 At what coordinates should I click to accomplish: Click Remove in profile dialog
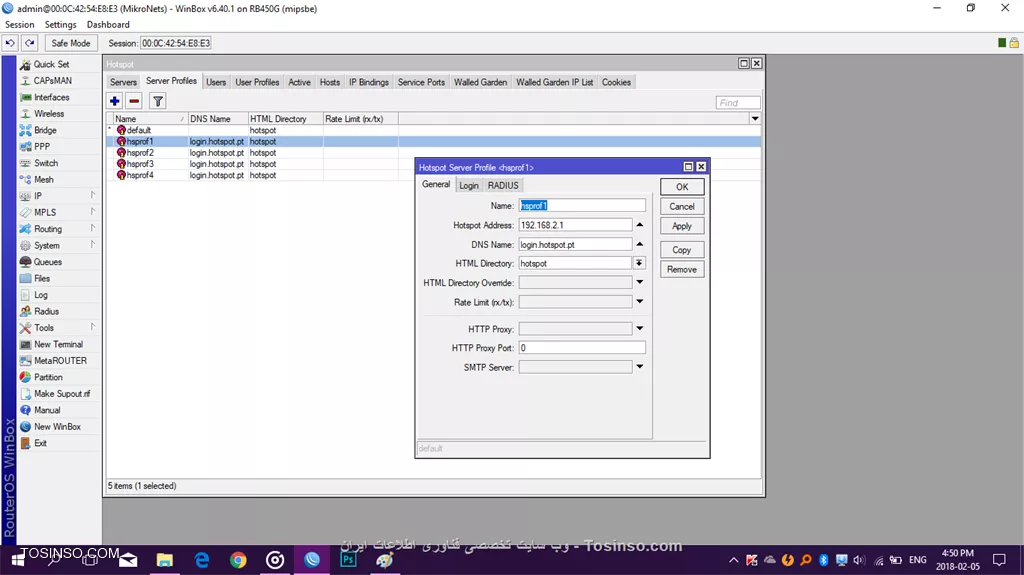(x=682, y=269)
